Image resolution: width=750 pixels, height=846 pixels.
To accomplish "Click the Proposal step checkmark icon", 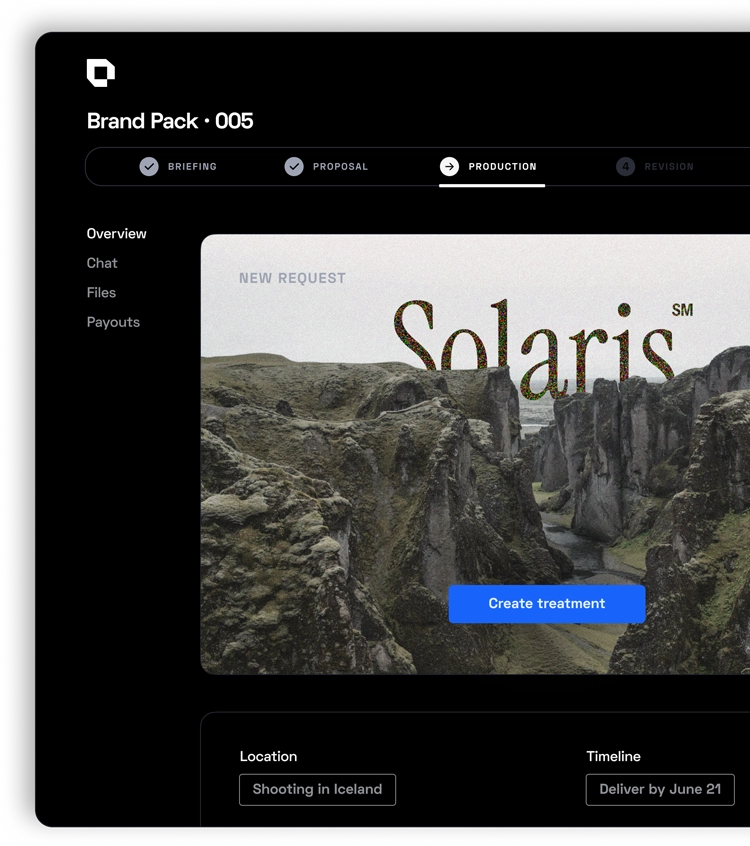I will (294, 167).
